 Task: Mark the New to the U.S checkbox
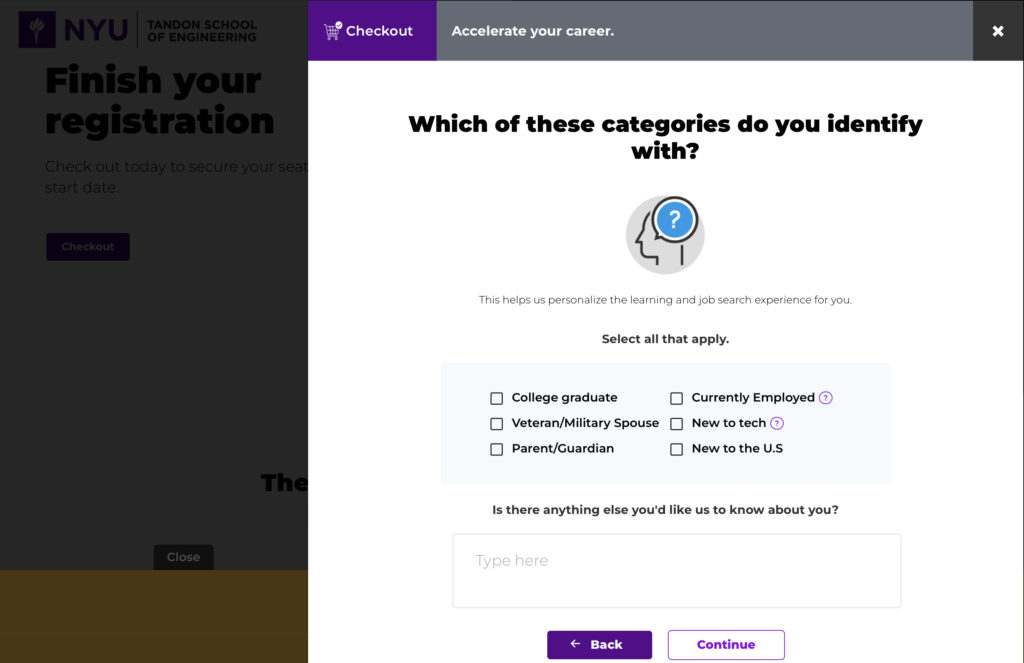pos(677,449)
